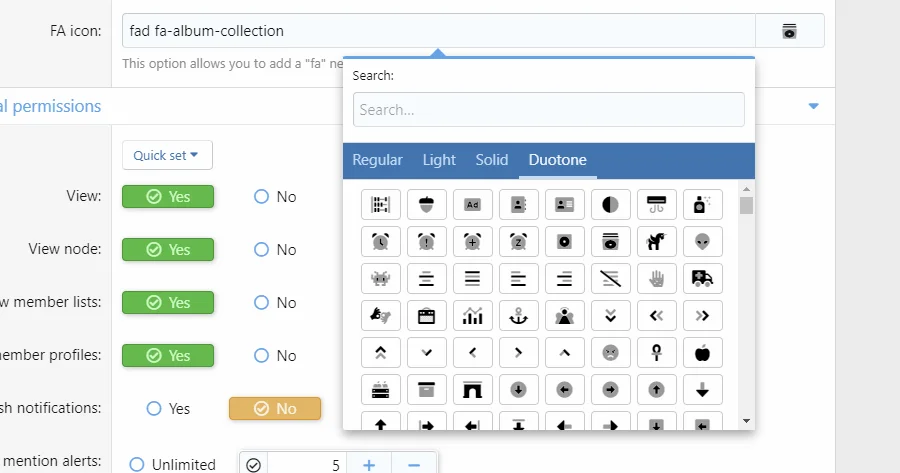Pick the alicorn horse icon

tap(656, 241)
